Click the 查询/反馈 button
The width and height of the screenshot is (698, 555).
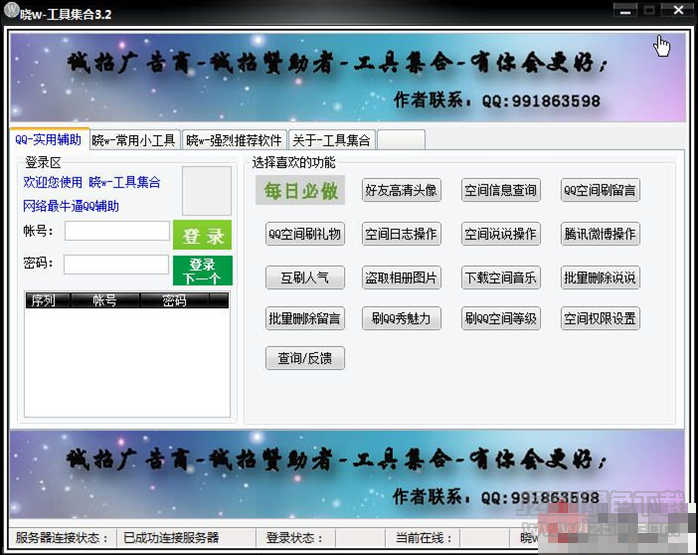click(304, 358)
